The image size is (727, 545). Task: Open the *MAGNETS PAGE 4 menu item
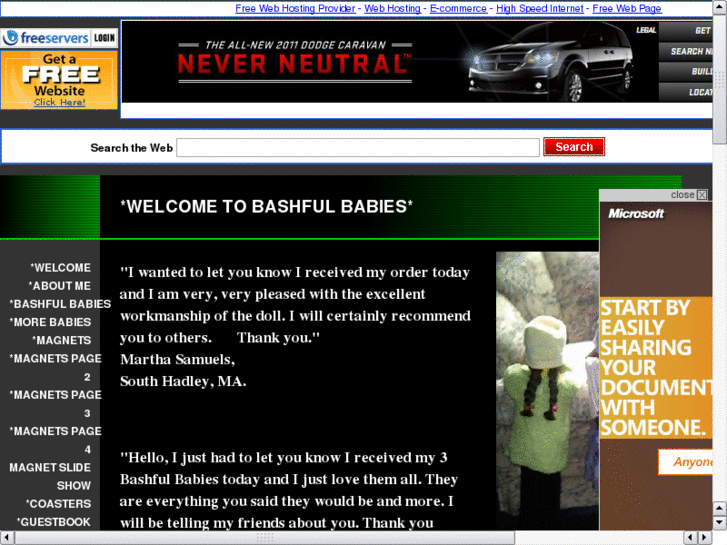tap(55, 440)
